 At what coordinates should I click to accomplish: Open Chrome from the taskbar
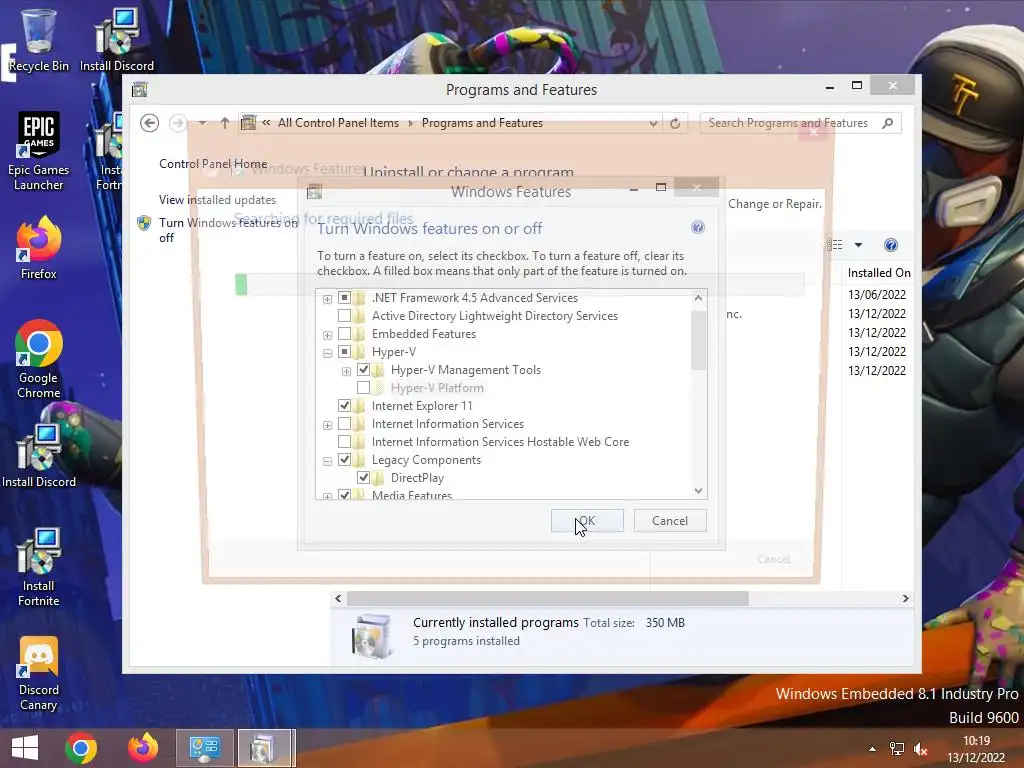[81, 748]
